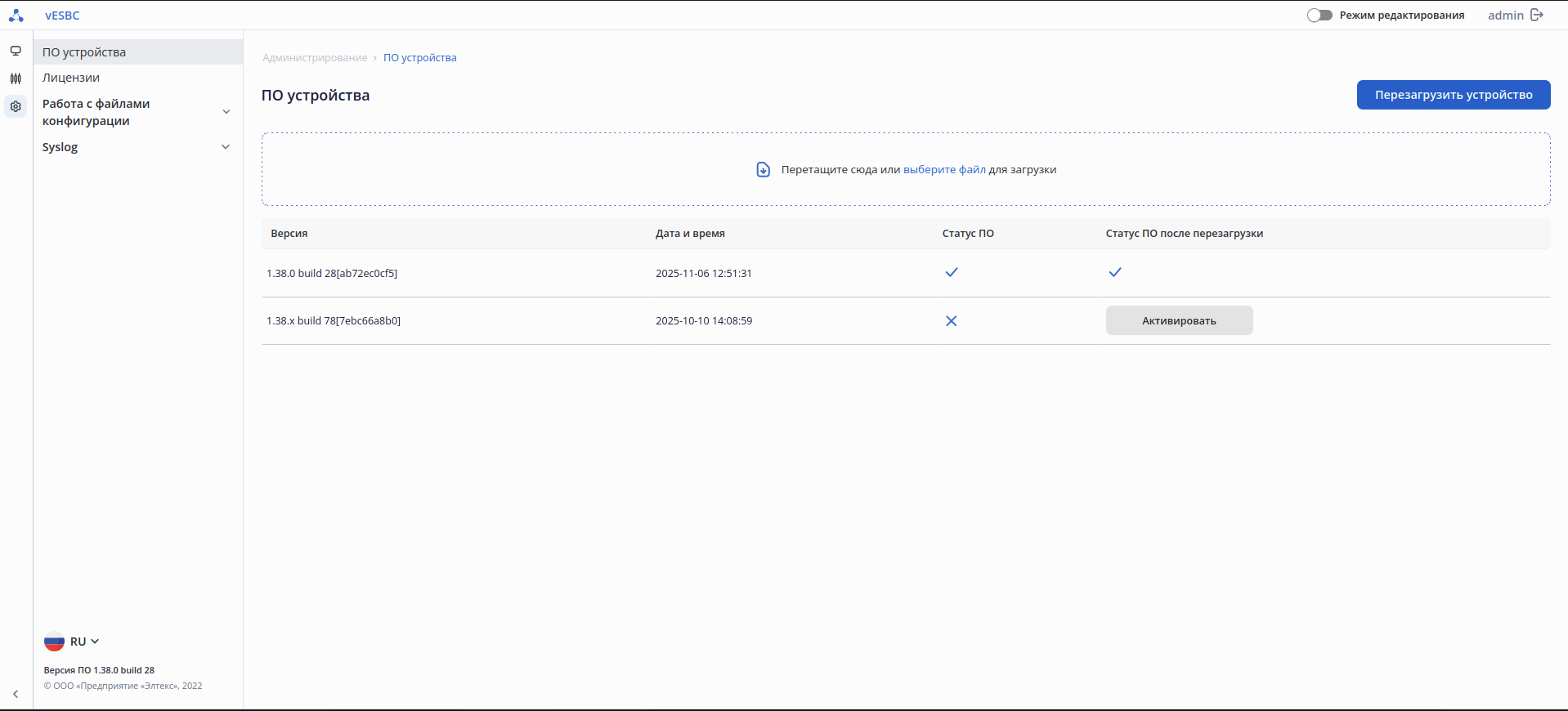Viewport: 1568px width, 711px height.
Task: Open the sliders settings section icon
Action: [x=16, y=78]
